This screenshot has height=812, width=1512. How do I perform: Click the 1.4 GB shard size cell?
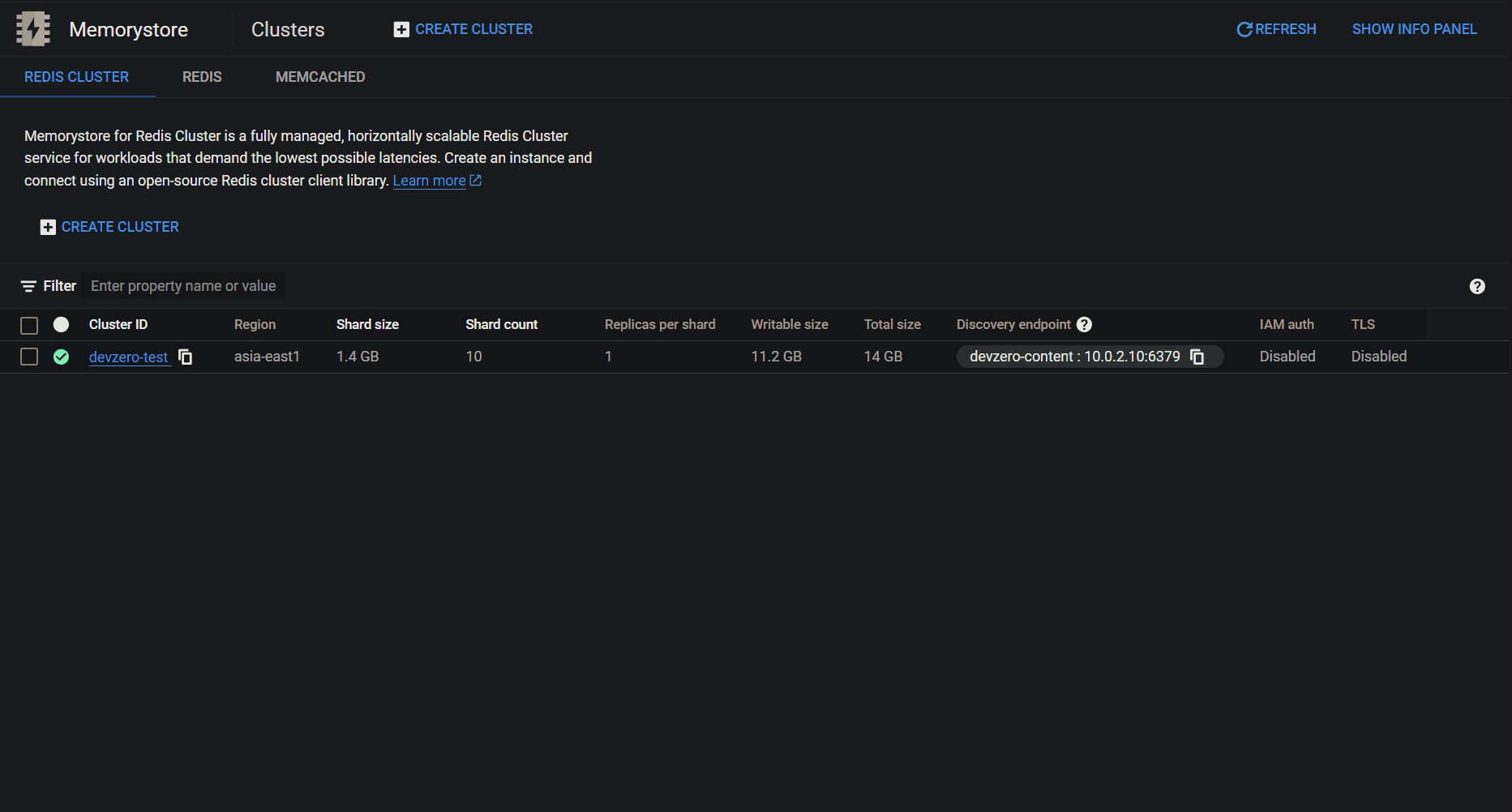click(x=358, y=357)
